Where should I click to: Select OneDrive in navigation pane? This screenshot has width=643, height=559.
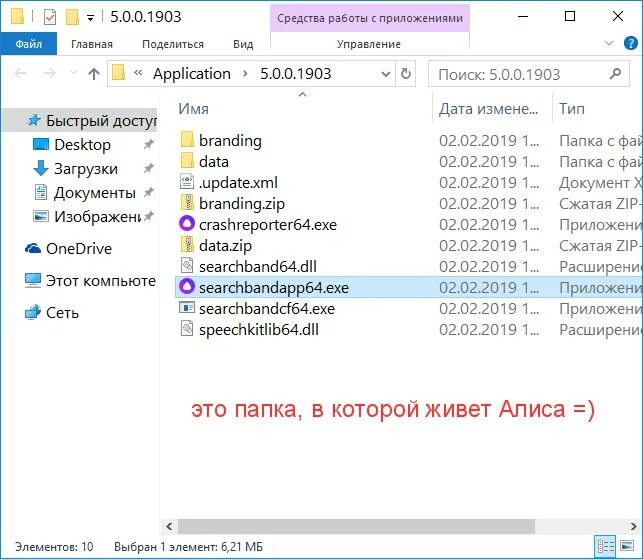pos(78,249)
